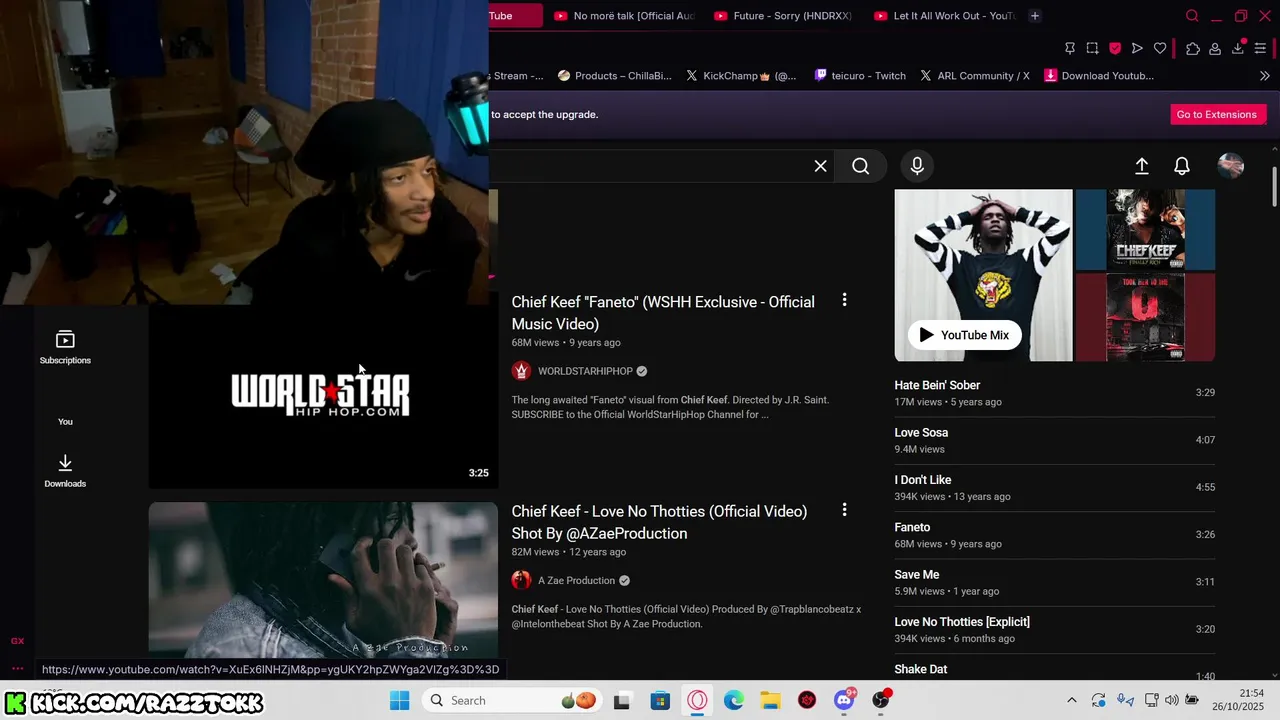
Task: Open the browser easy setup sliders icon
Action: pos(1260,48)
